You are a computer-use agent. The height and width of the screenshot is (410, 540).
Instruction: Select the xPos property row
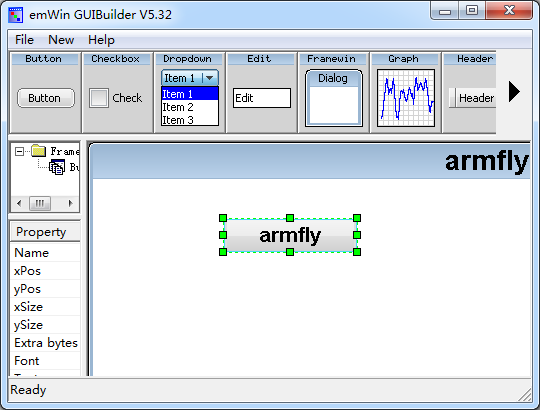[x=45, y=271]
